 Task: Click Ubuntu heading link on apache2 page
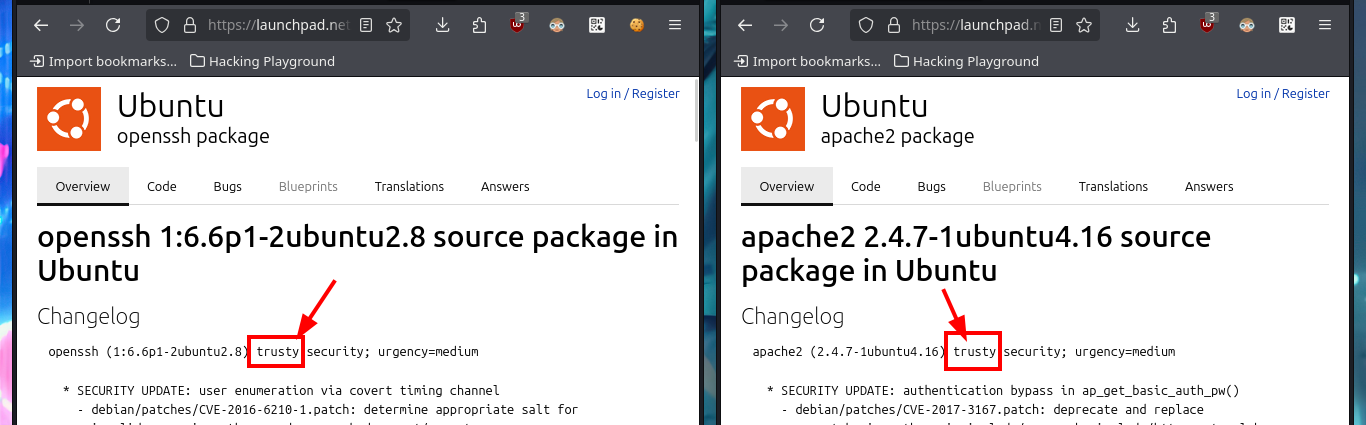(x=874, y=106)
